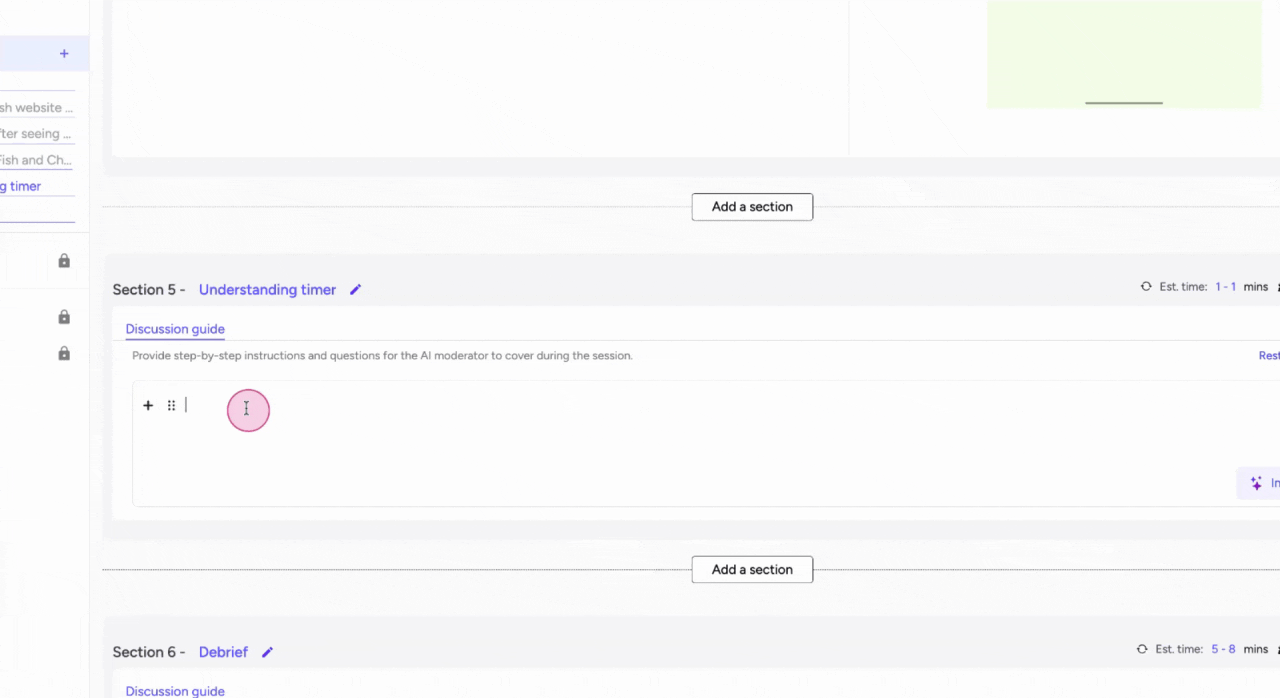Click the plus icon inside the discussion guide editor
1280x698 pixels.
pyautogui.click(x=148, y=405)
